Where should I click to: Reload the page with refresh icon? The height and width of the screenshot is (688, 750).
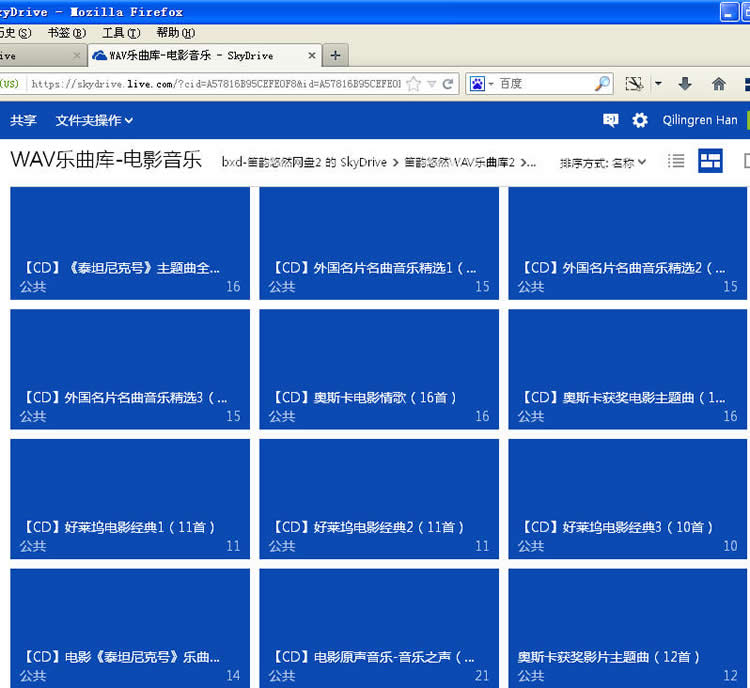pos(448,84)
